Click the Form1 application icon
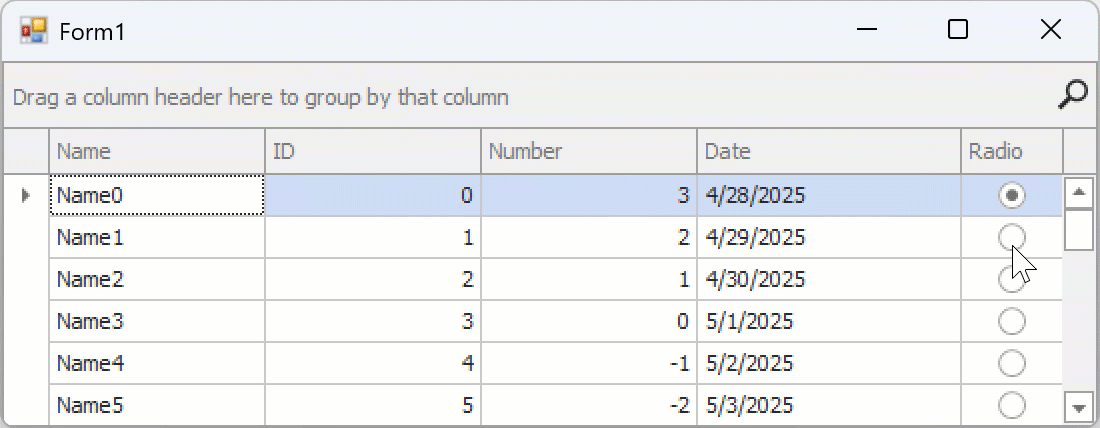The image size is (1100, 428). click(34, 31)
